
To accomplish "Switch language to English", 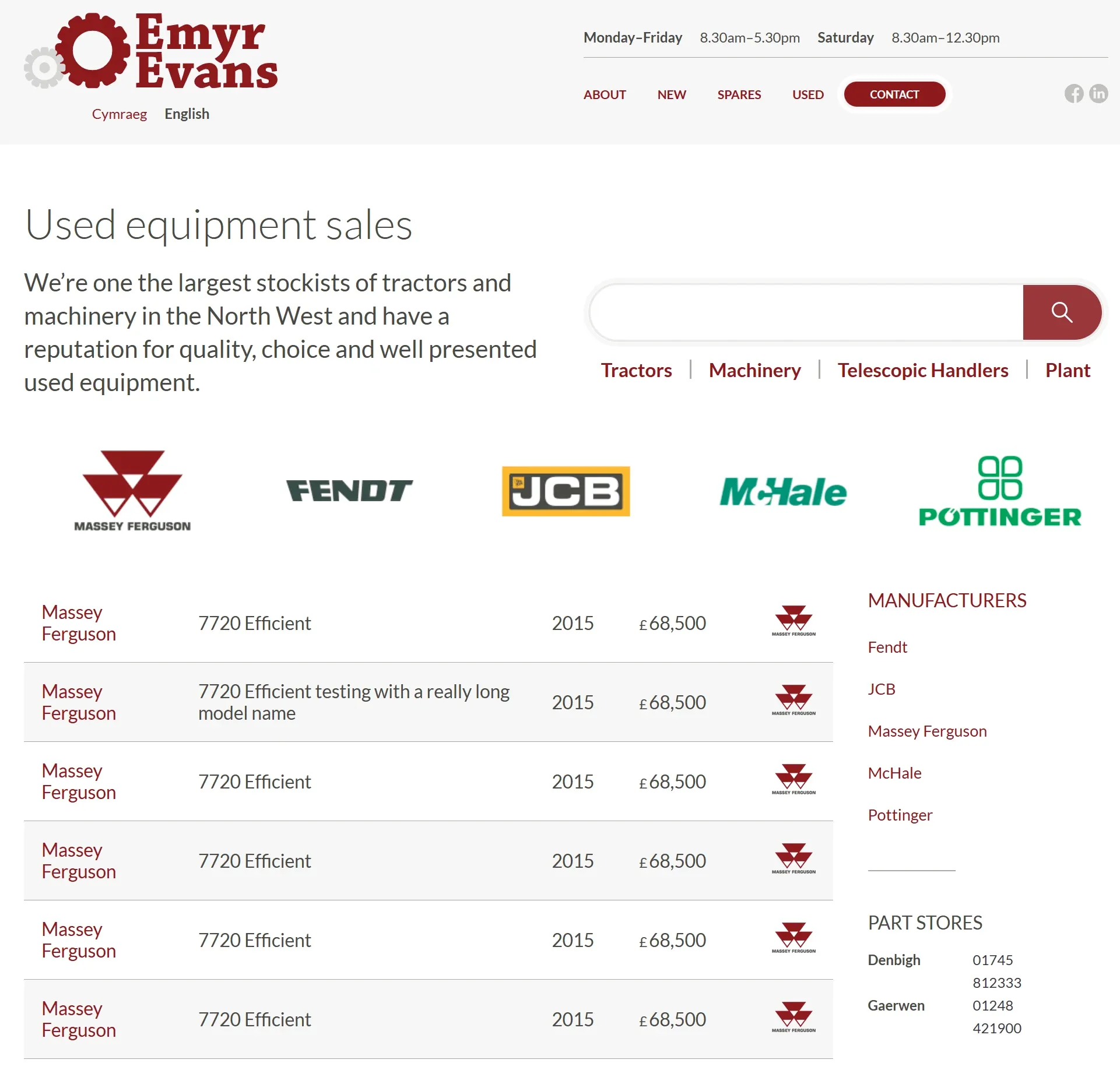I will [187, 113].
